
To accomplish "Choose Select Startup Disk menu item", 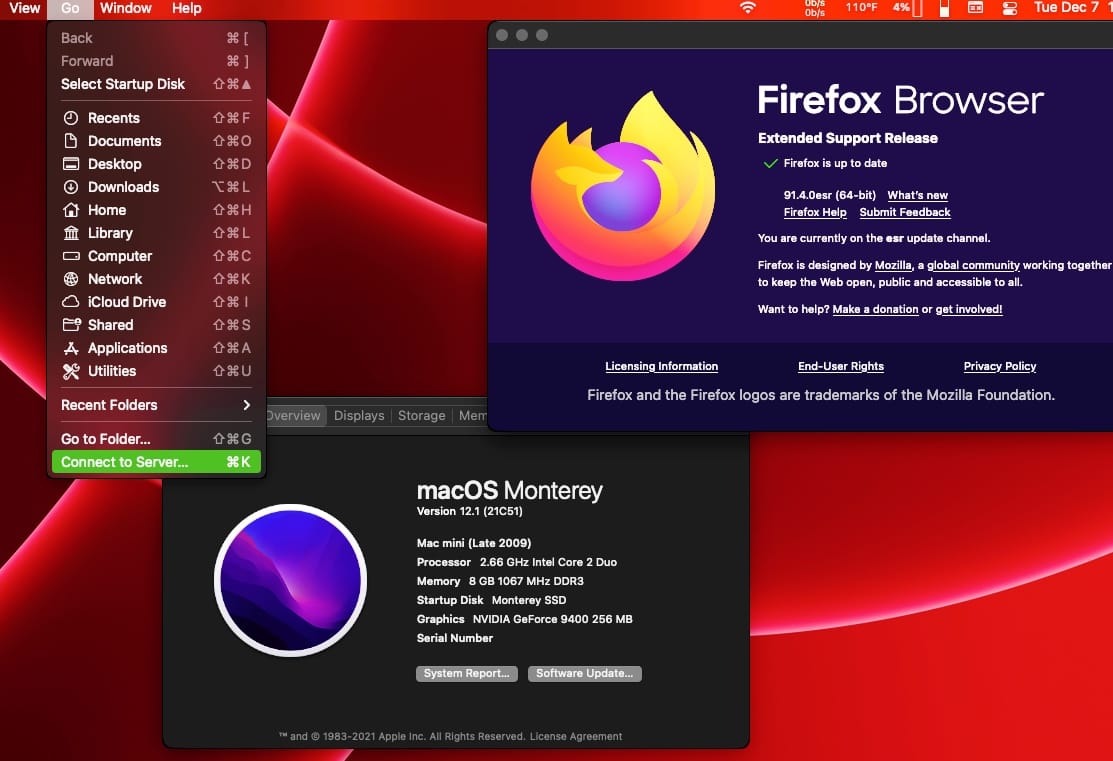I will click(x=156, y=84).
